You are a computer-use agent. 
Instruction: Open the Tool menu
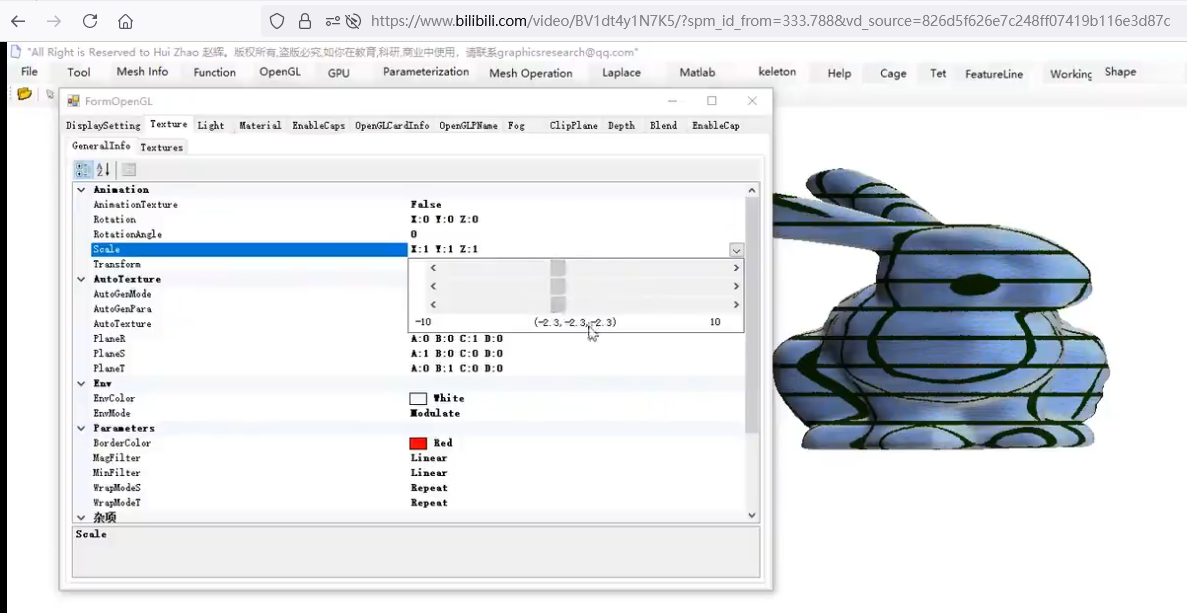pyautogui.click(x=79, y=73)
